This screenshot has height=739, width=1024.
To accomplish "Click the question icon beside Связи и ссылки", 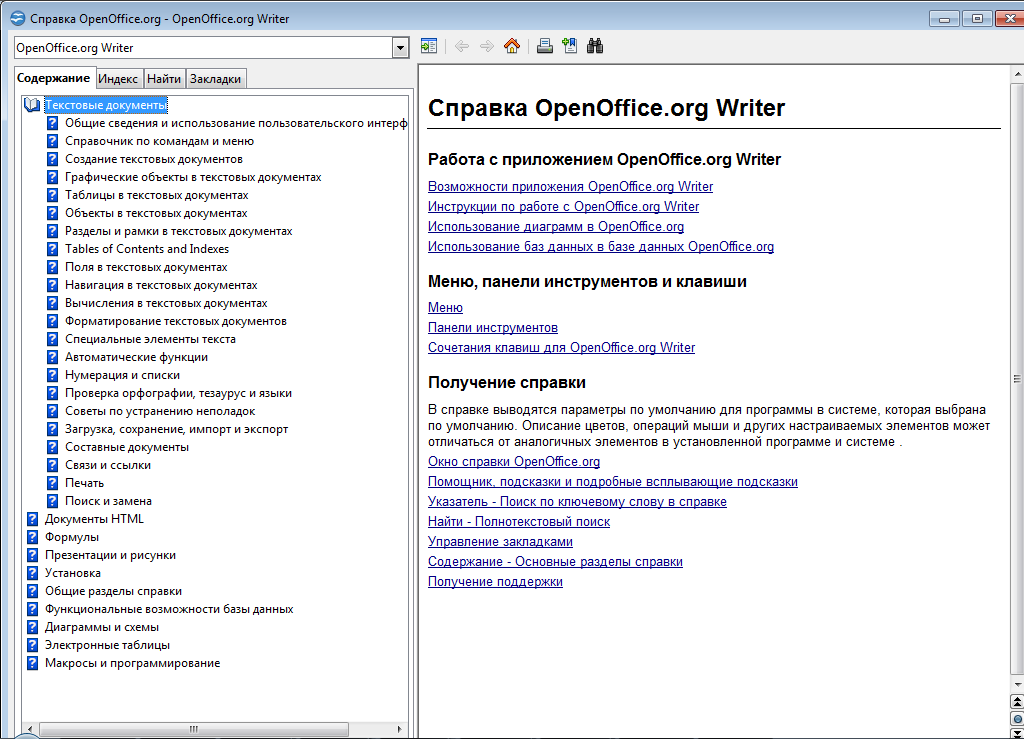I will (53, 465).
